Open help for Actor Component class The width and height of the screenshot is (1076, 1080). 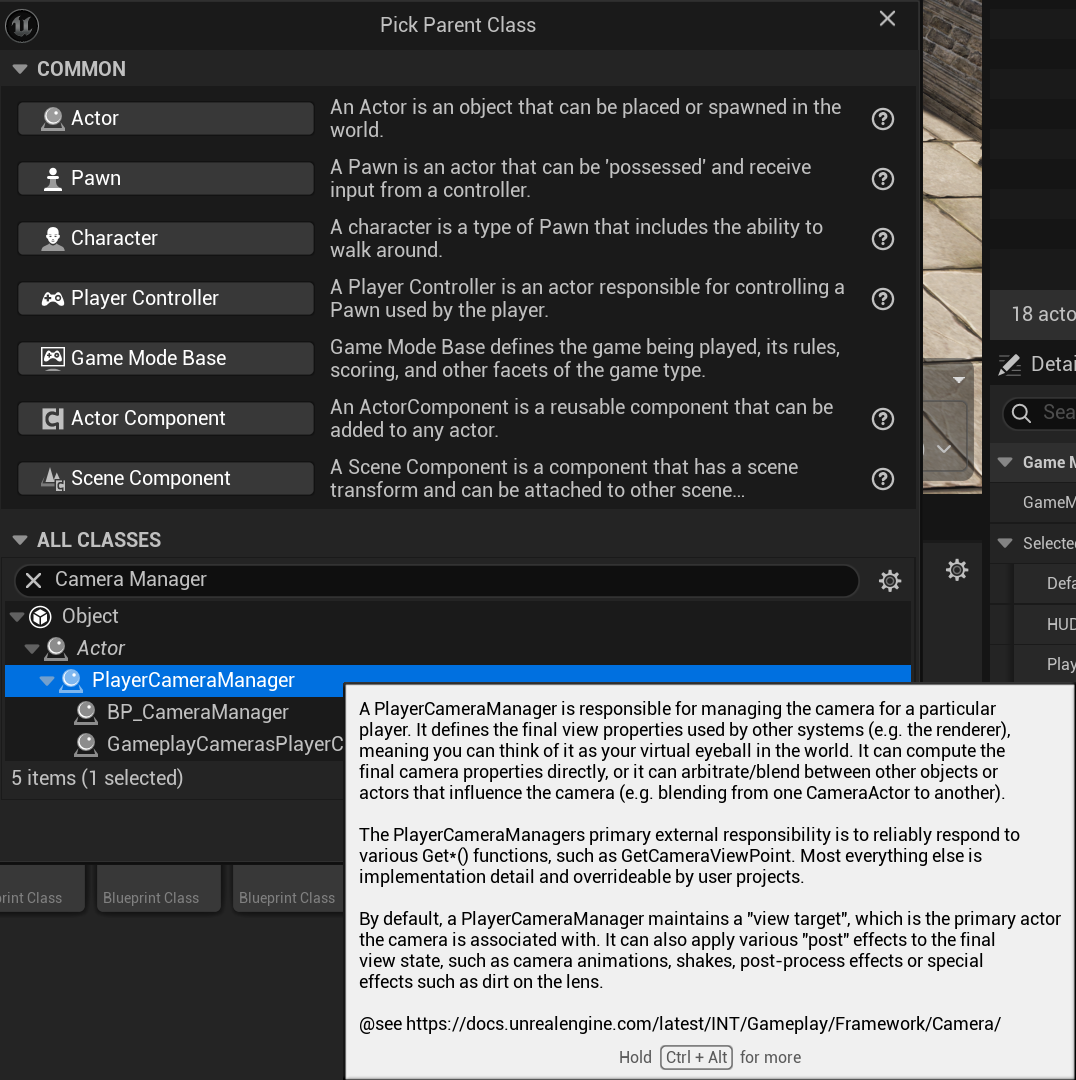(882, 419)
